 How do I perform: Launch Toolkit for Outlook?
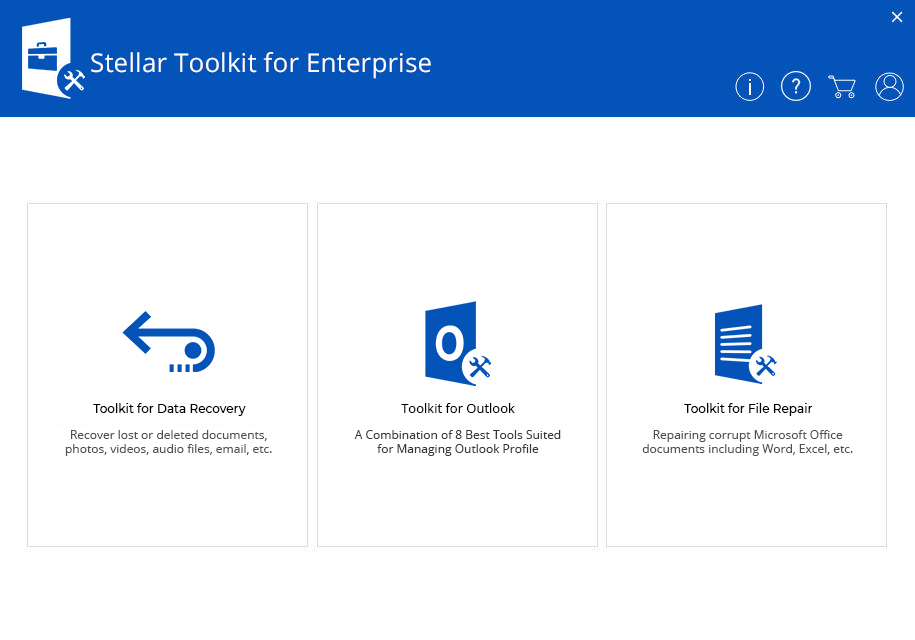click(457, 375)
